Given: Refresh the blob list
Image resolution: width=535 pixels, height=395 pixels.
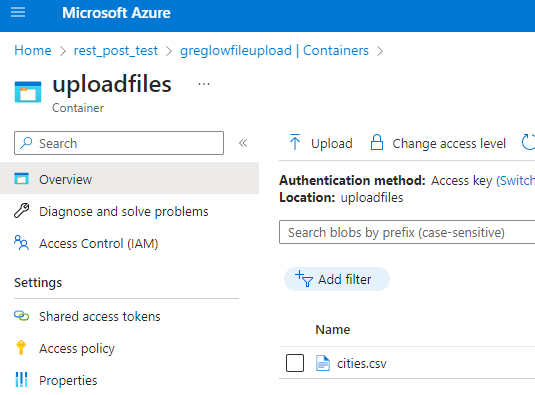Looking at the screenshot, I should (x=528, y=142).
